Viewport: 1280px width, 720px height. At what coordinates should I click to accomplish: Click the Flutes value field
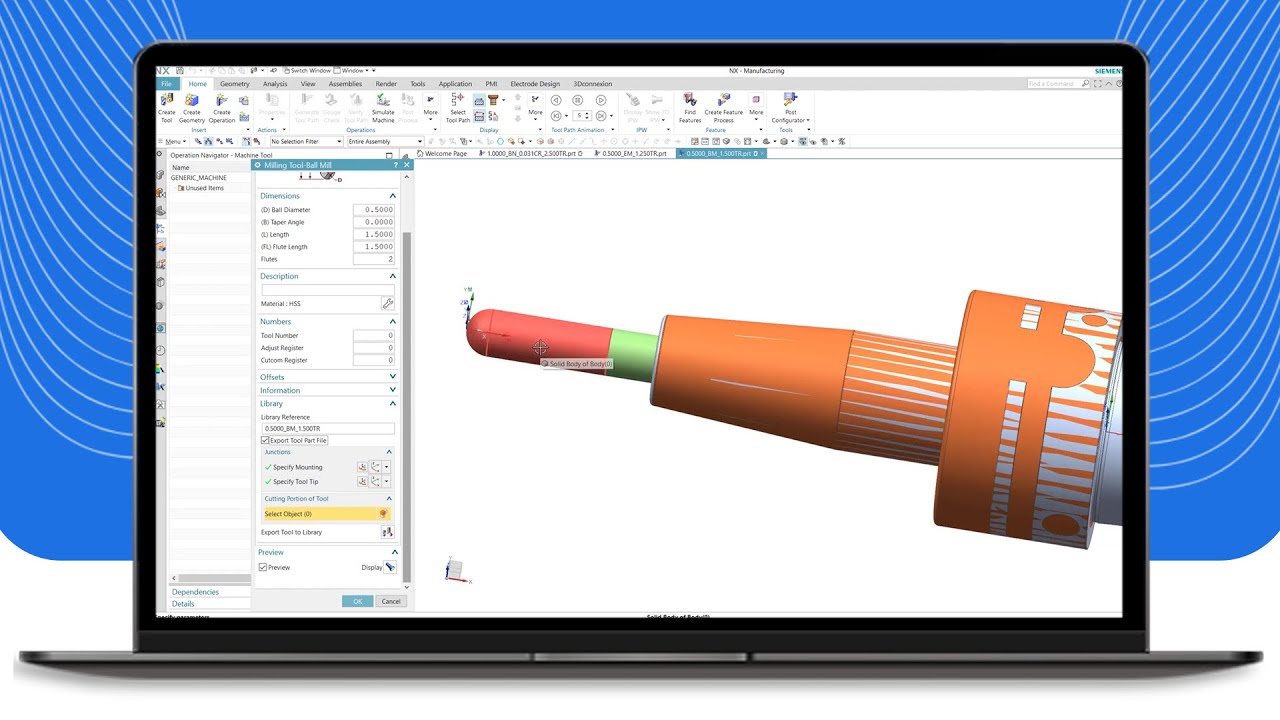tap(373, 259)
